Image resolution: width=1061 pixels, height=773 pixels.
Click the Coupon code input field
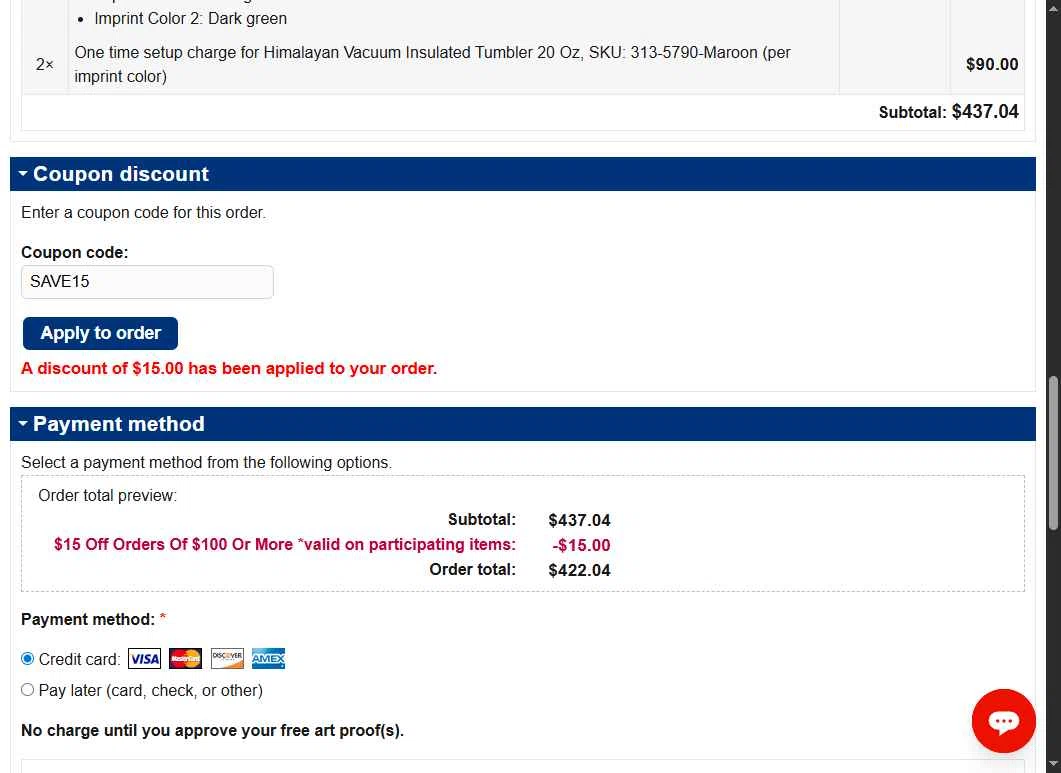coord(147,282)
